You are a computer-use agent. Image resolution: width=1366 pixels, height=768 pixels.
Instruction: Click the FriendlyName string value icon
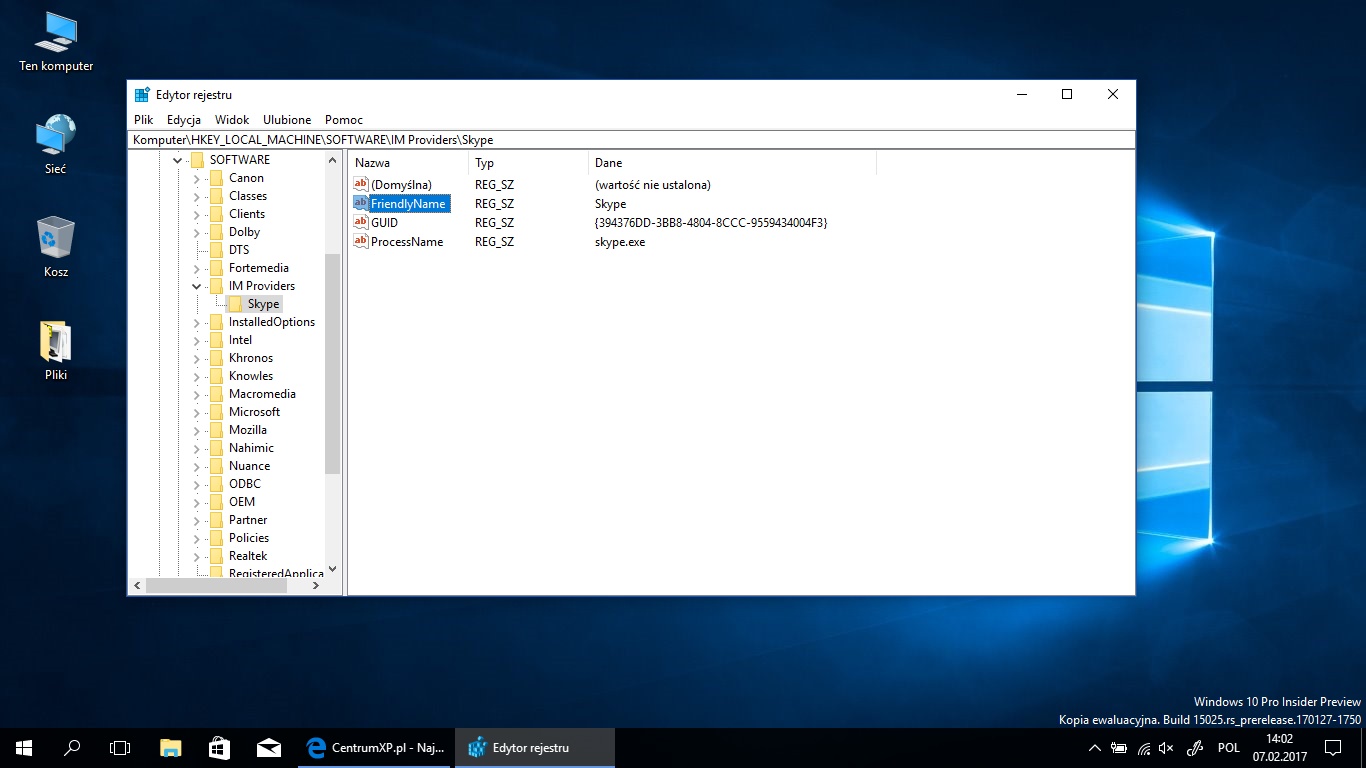[361, 203]
